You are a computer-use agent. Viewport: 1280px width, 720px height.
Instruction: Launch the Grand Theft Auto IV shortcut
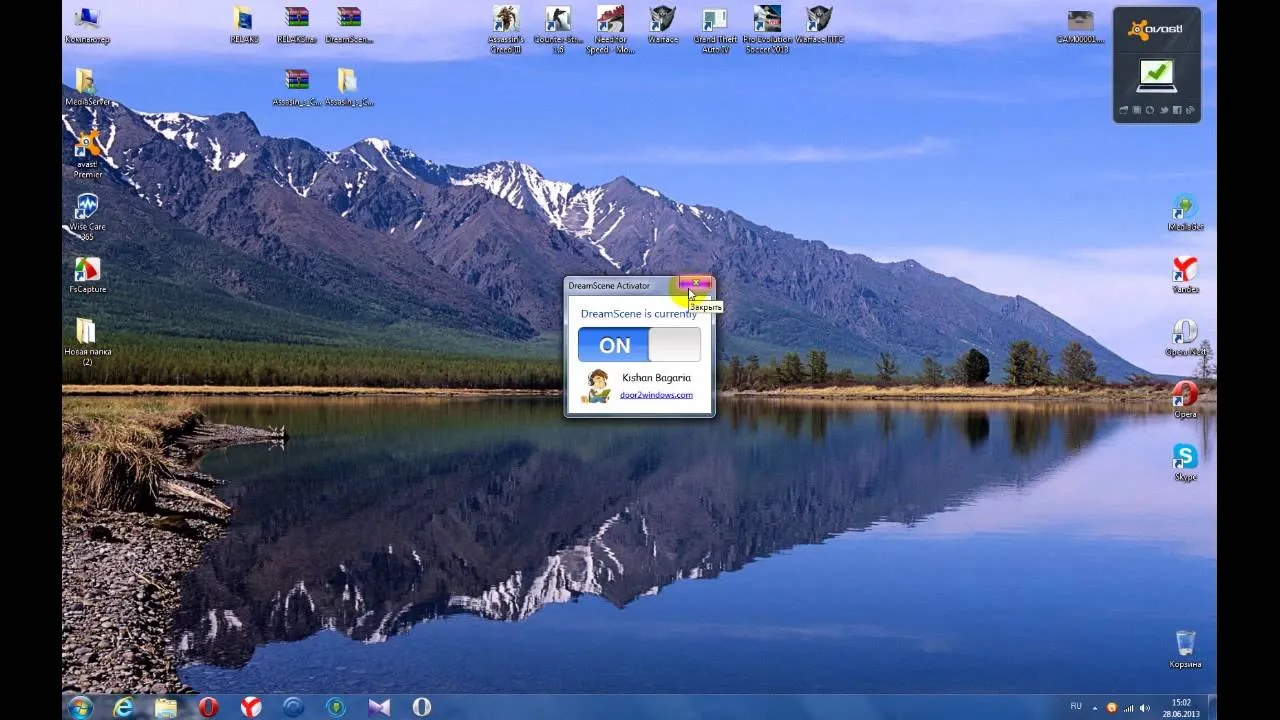point(715,29)
